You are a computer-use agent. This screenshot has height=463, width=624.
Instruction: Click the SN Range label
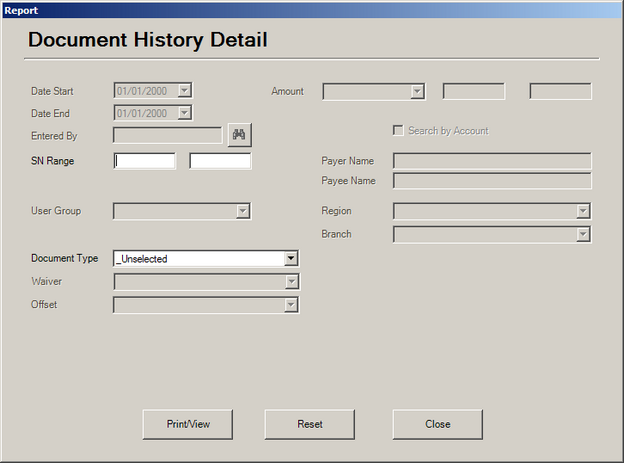coord(53,161)
